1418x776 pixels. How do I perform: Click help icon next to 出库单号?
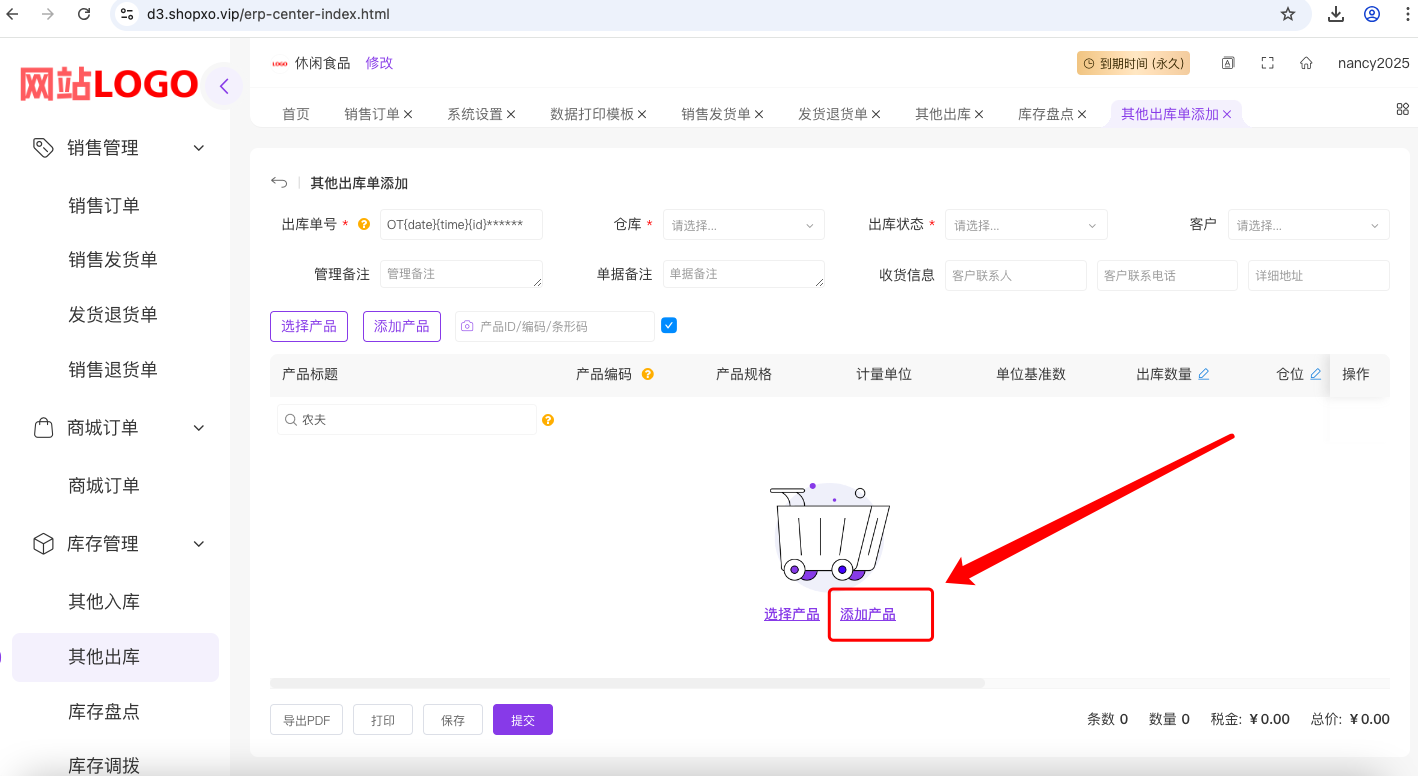coord(364,225)
